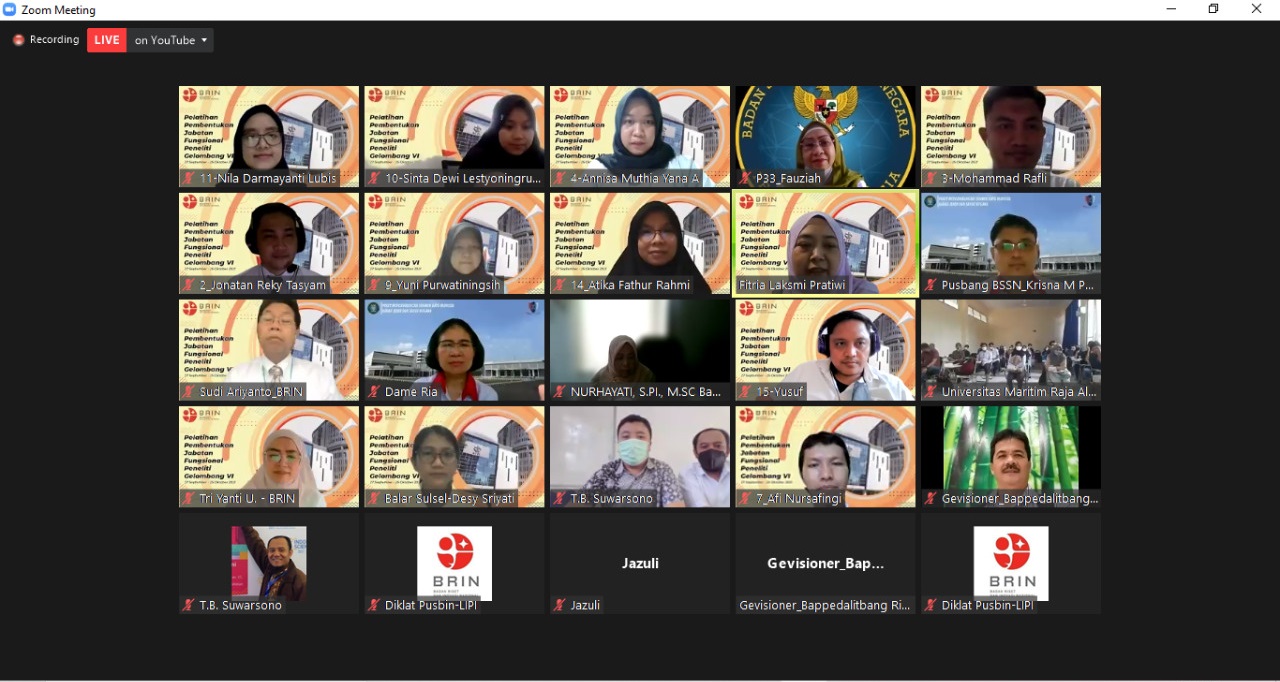Open the "on YouTube" live stream dropdown
The width and height of the screenshot is (1280, 682).
[x=171, y=40]
